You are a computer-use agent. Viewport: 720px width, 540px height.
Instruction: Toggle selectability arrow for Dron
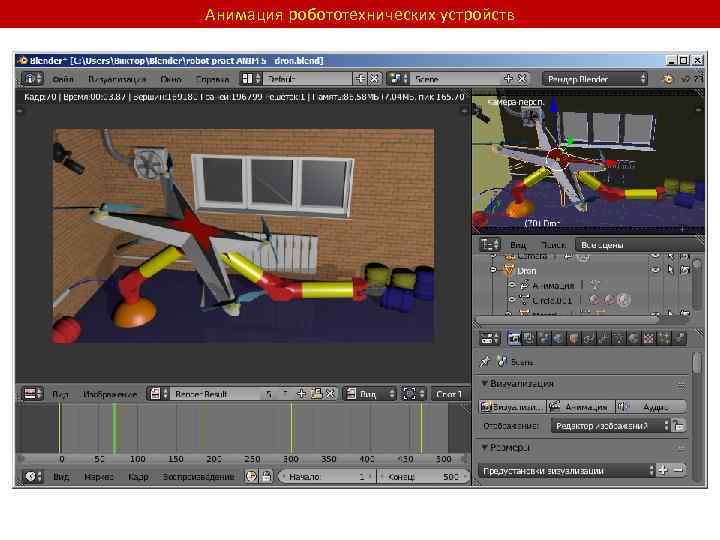pos(670,270)
